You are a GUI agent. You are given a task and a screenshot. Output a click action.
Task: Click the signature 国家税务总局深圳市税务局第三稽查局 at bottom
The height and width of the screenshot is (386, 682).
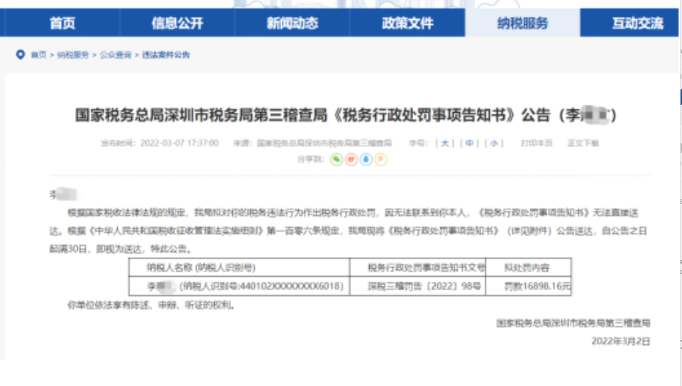(573, 323)
